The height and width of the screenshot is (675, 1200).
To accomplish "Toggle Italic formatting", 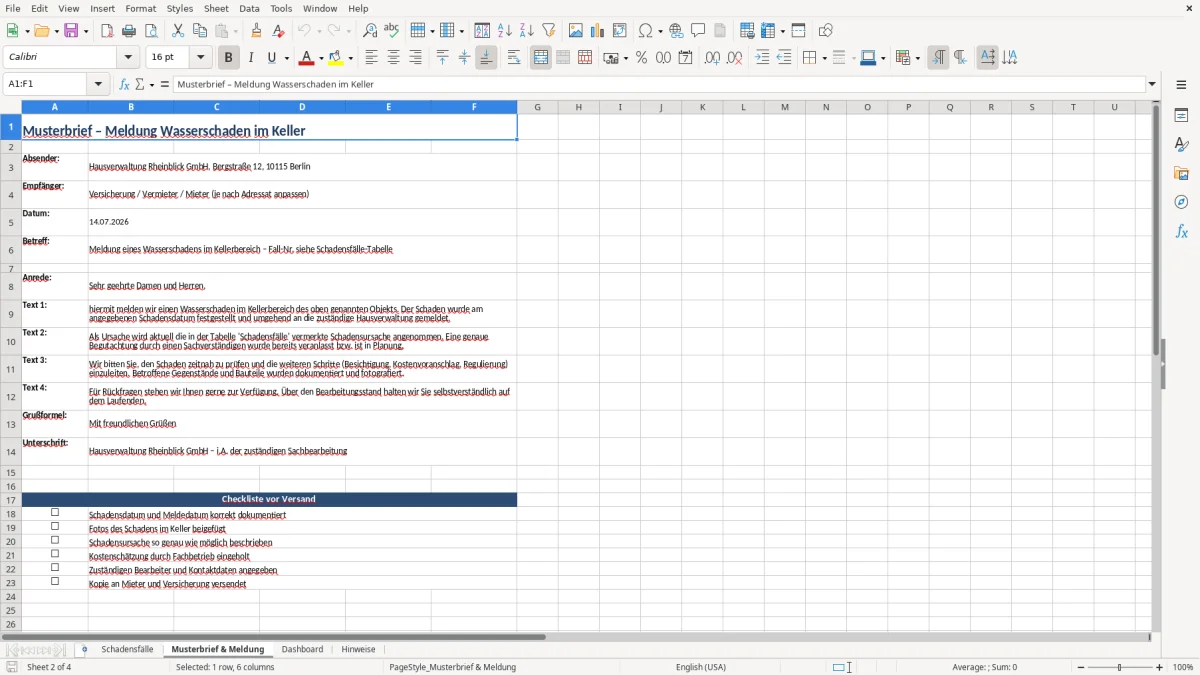I will (x=251, y=58).
